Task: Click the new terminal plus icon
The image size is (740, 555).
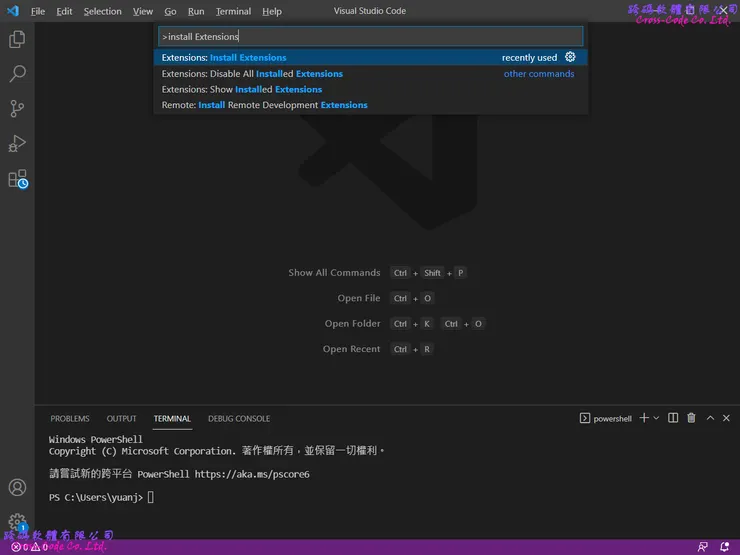Action: tap(644, 418)
